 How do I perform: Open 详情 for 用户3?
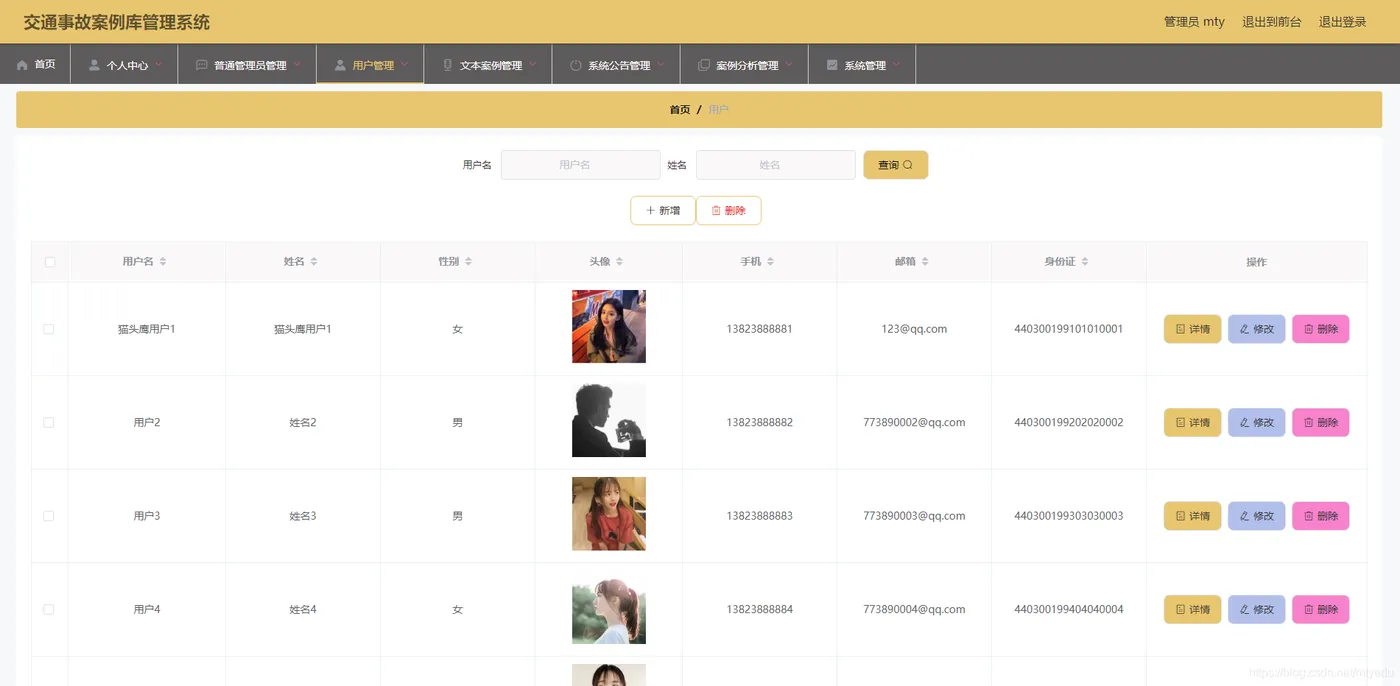1192,516
